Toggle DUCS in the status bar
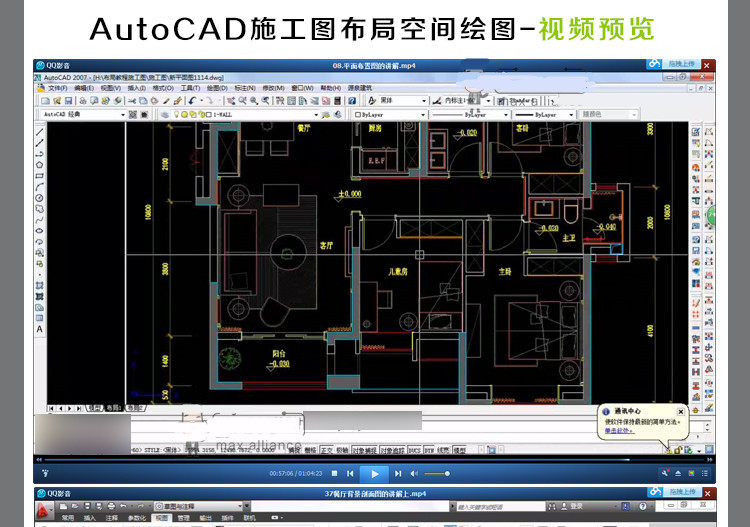This screenshot has width=750, height=527. 414,450
